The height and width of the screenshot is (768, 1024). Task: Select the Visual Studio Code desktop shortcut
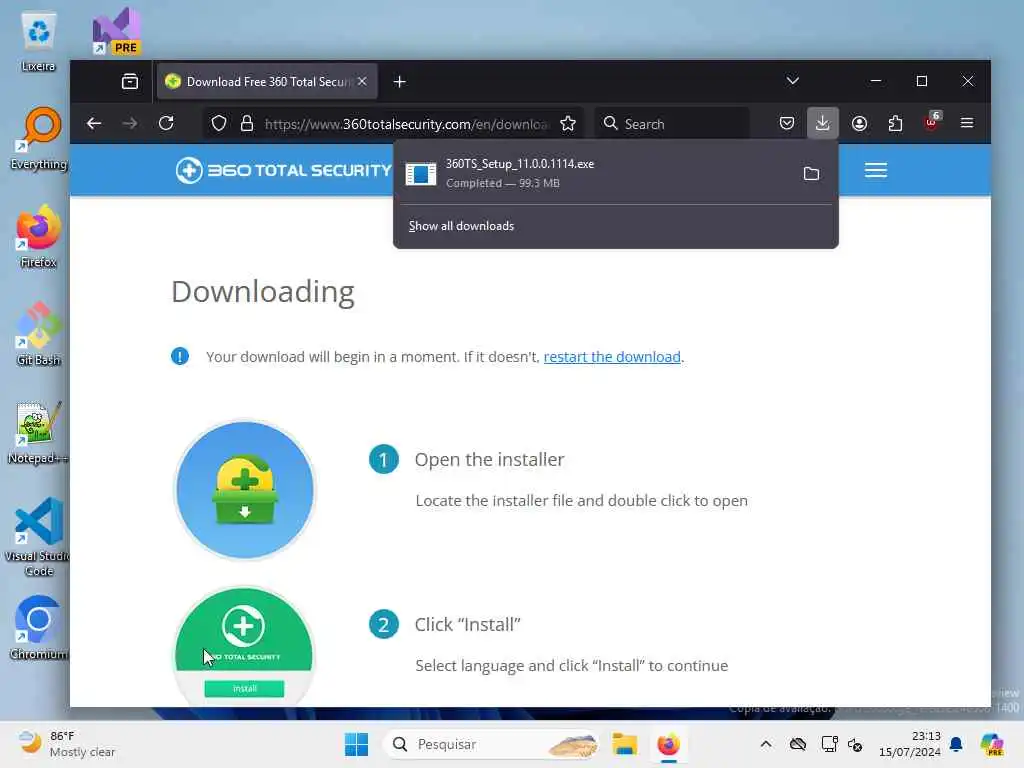[39, 537]
